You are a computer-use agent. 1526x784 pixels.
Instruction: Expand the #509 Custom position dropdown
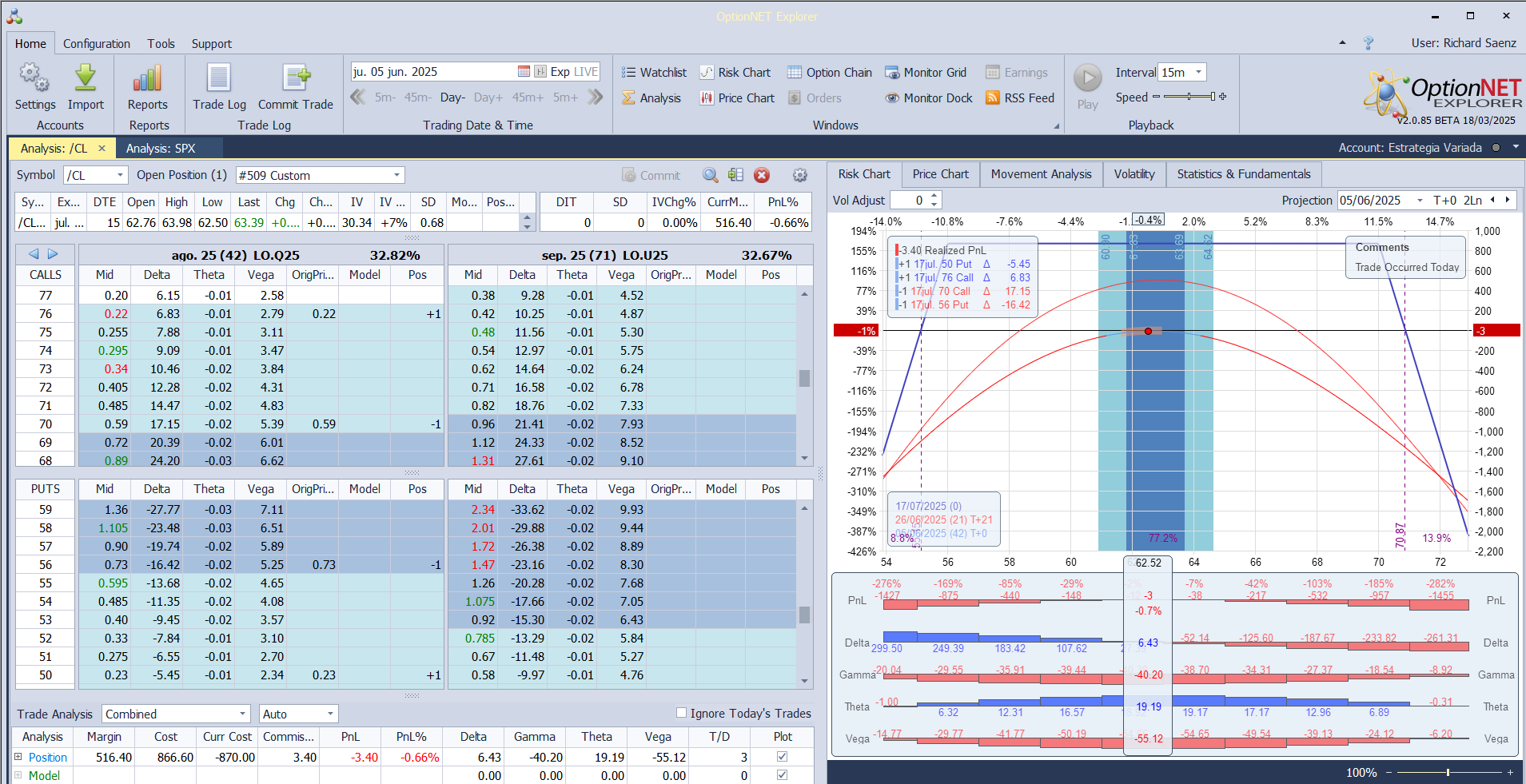396,175
